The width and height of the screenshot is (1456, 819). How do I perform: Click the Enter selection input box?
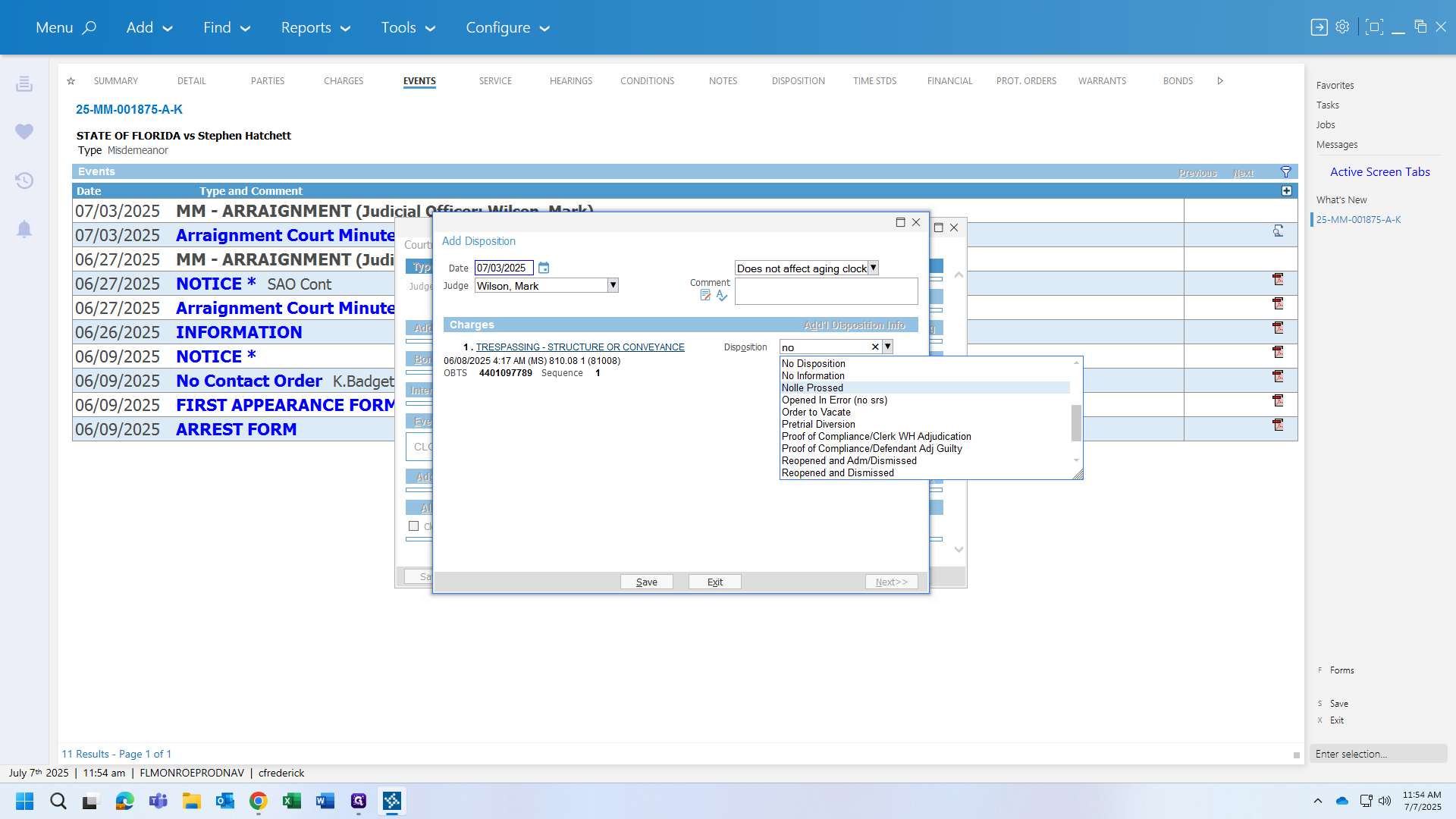(1378, 754)
